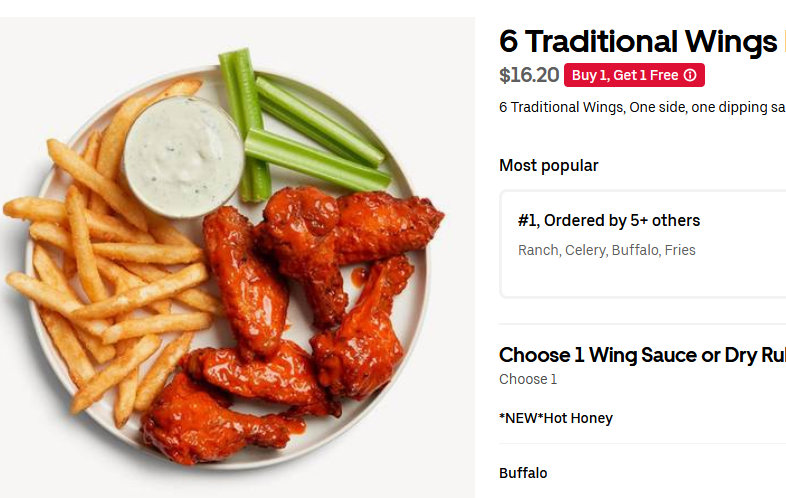Click the item description about one side
Image resolution: width=786 pixels, height=498 pixels.
point(643,107)
